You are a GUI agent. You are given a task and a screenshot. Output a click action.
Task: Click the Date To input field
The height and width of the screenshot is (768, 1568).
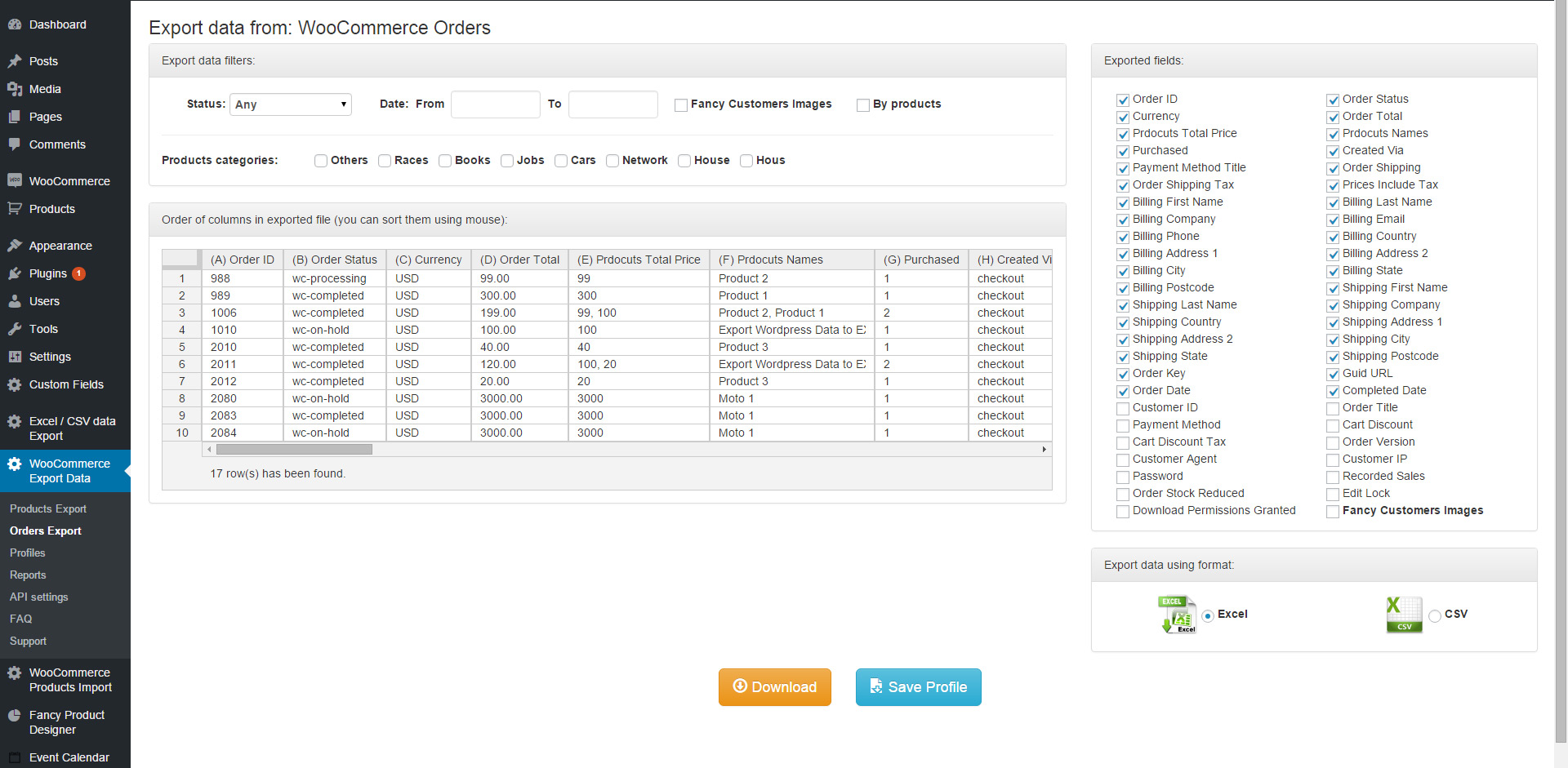pos(613,104)
